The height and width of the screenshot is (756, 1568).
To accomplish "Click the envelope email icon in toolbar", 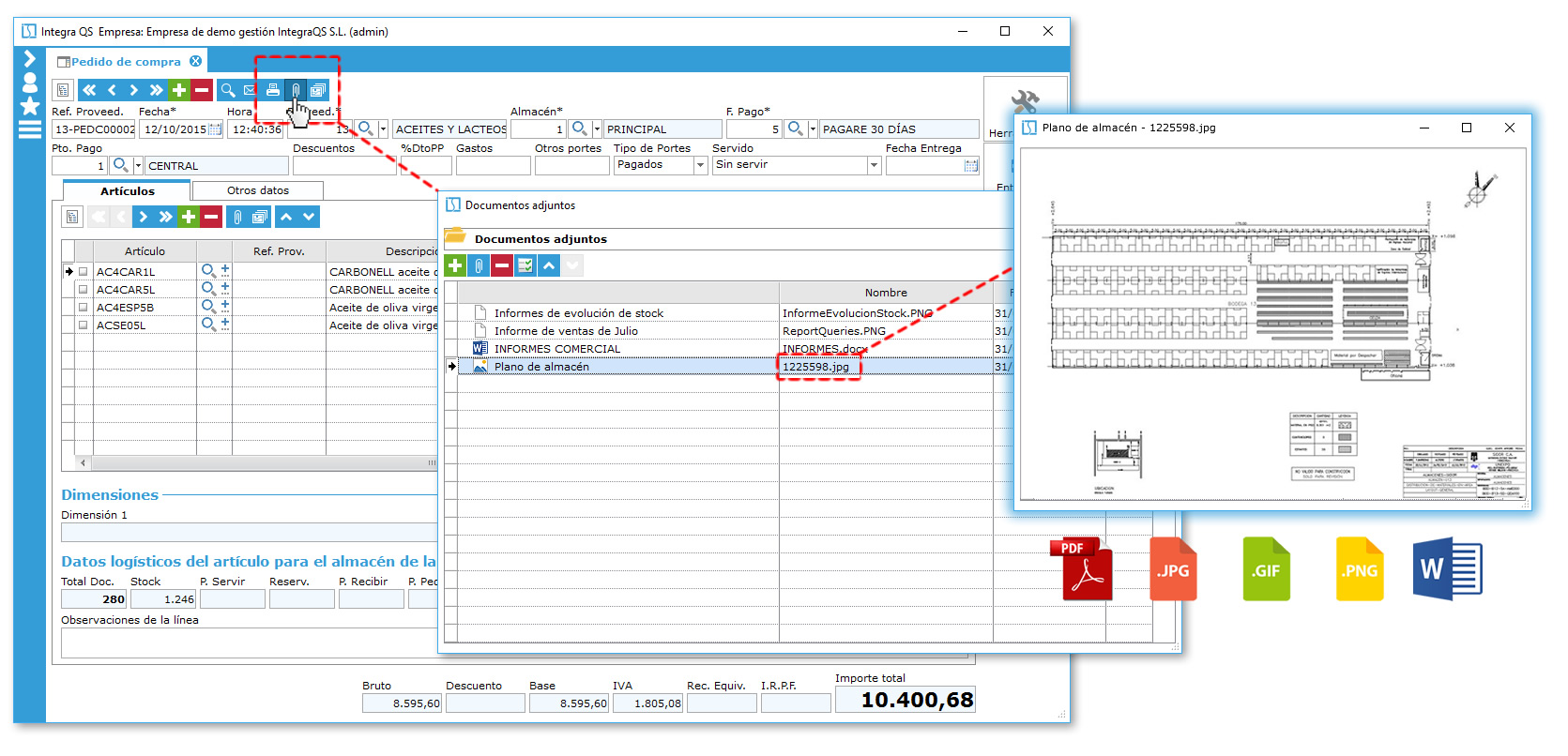I will coord(250,90).
